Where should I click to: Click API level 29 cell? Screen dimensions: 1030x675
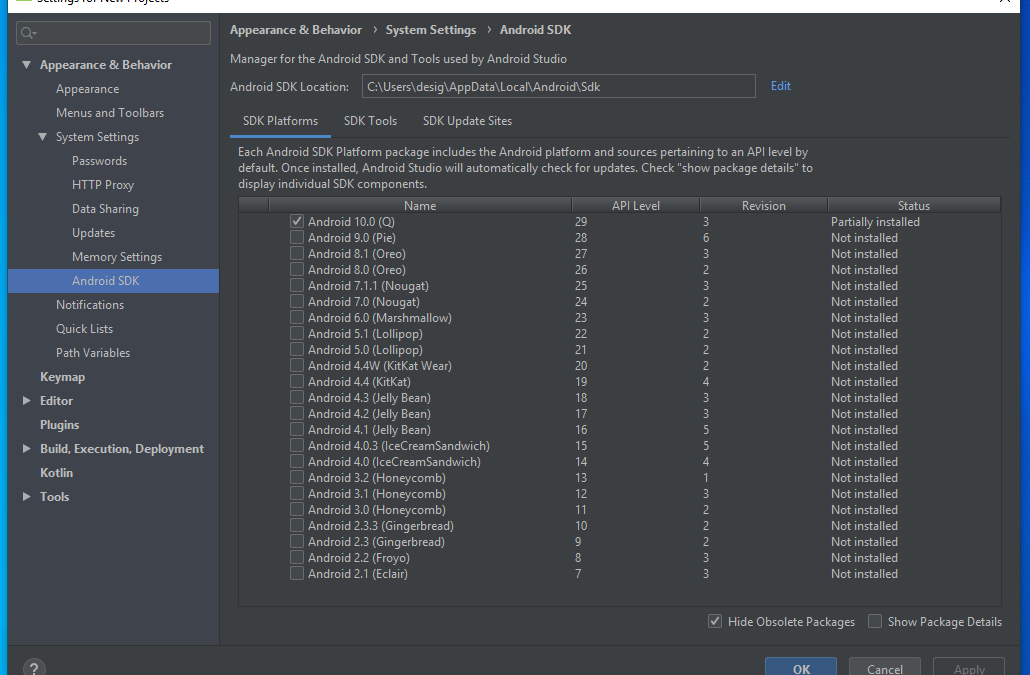click(581, 222)
